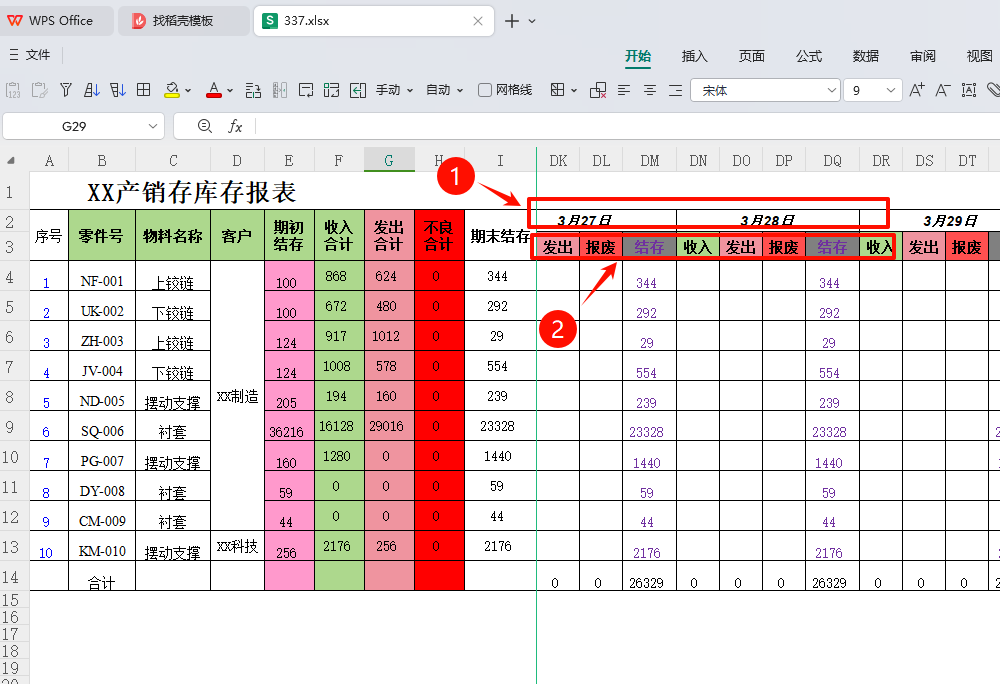Screen dimensions: 1000x684
Task: Open the 文件 menu
Action: [30, 55]
